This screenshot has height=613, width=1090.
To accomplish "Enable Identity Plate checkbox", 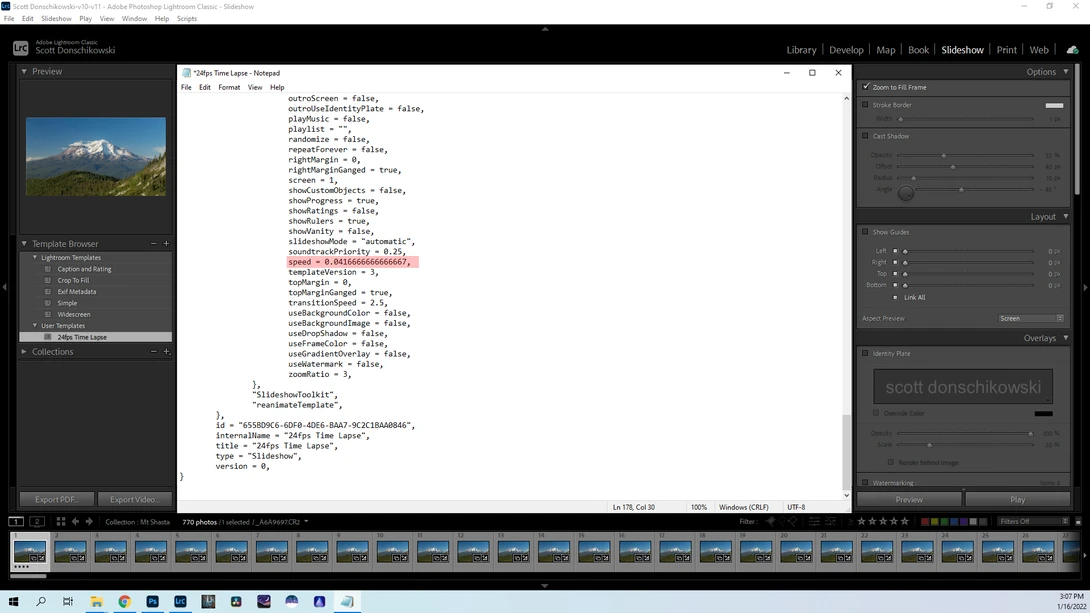I will click(865, 353).
